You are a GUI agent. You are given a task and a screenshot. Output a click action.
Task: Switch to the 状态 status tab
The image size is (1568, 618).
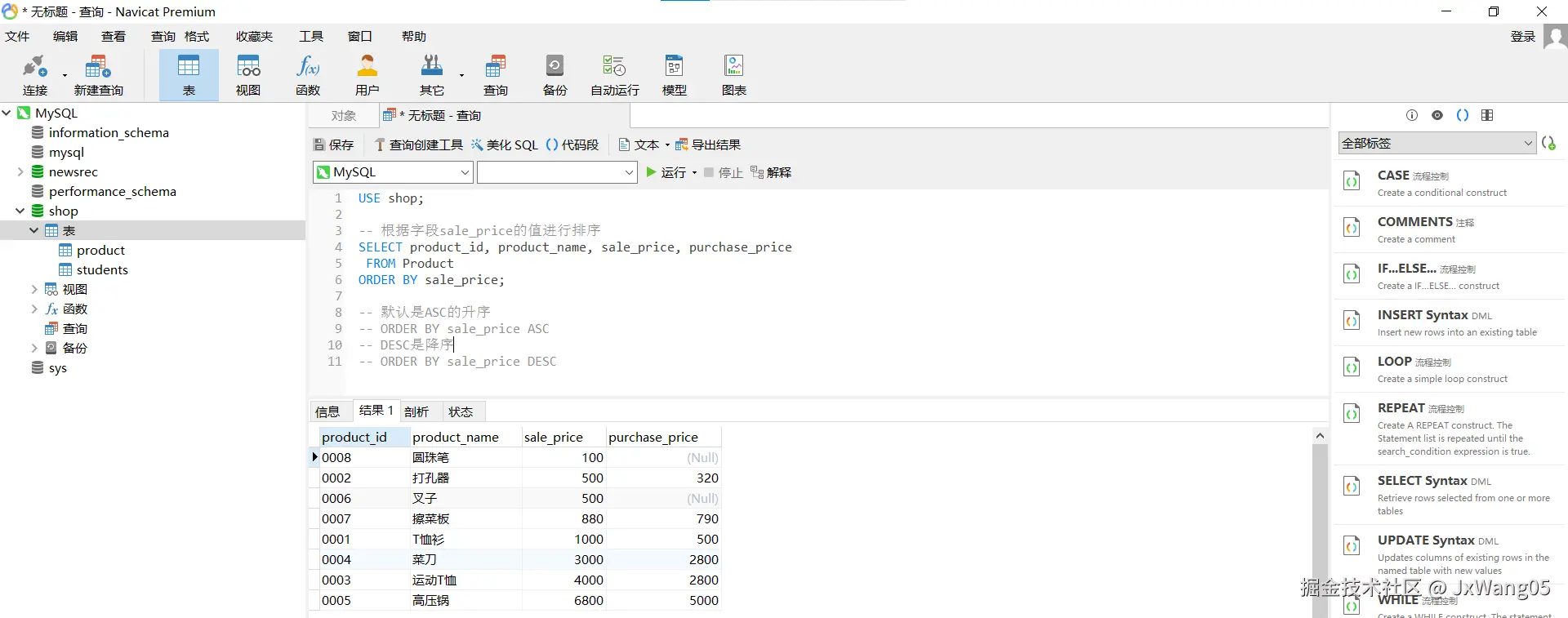click(461, 411)
